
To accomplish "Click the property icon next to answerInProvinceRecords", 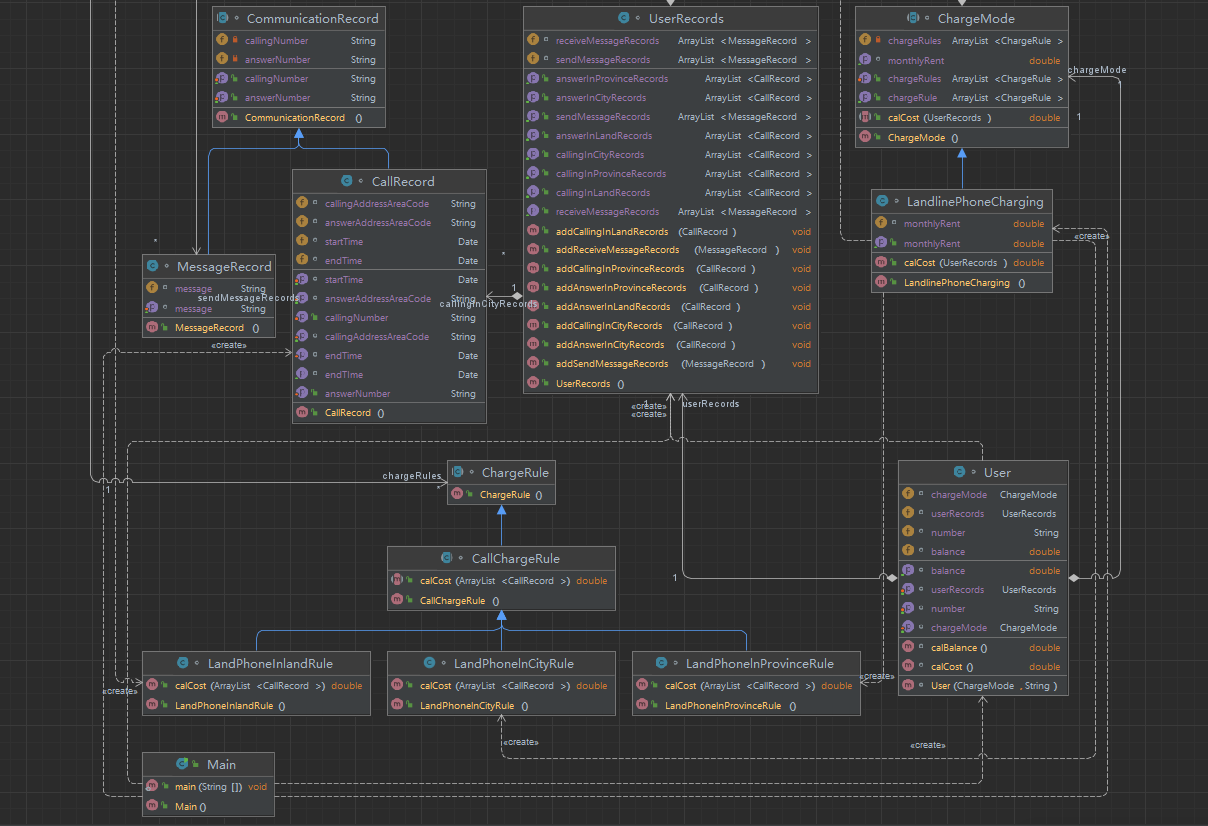I will (533, 79).
